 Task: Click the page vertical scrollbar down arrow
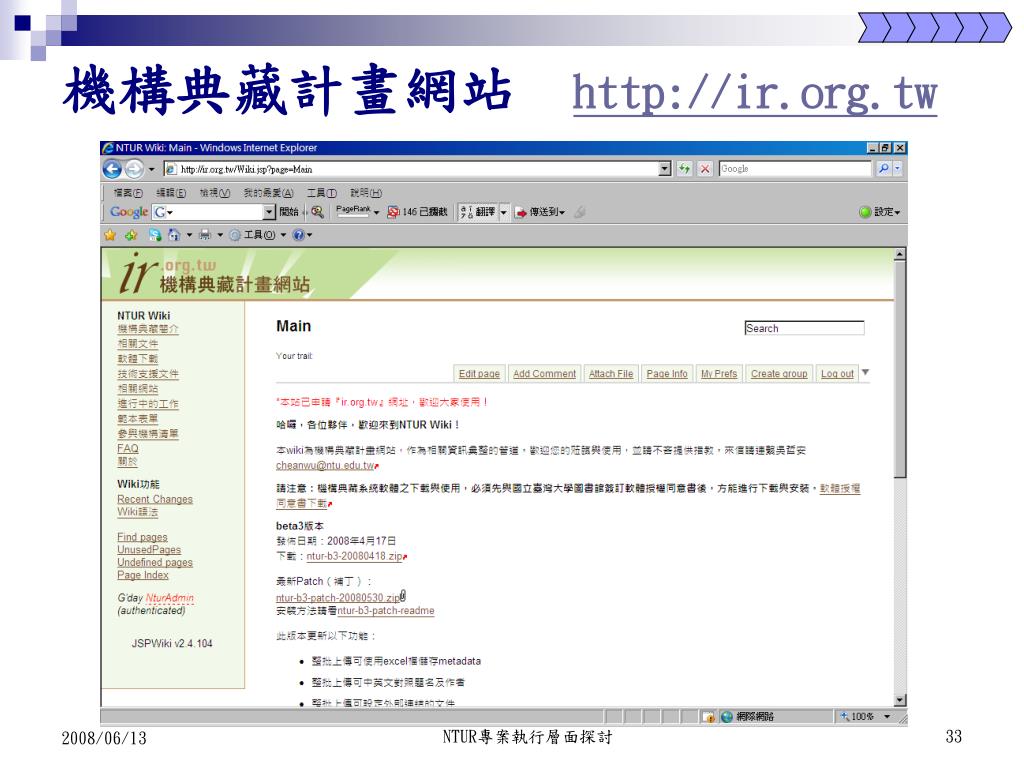[x=900, y=700]
